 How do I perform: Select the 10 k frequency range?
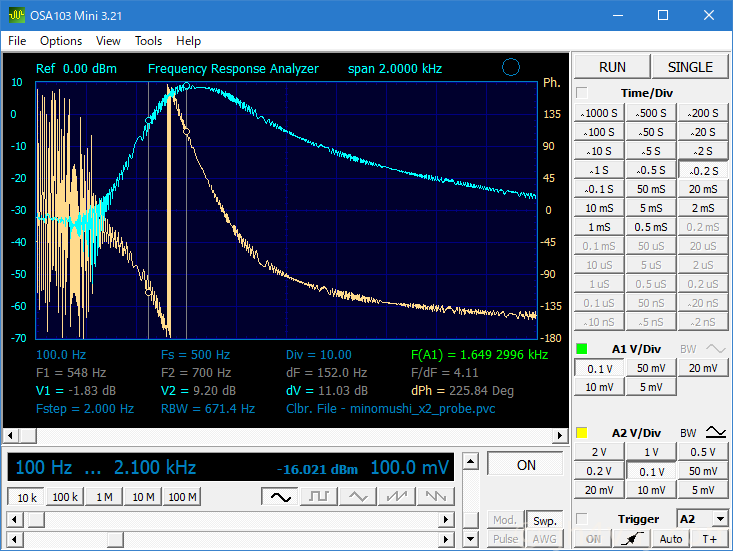(x=27, y=497)
